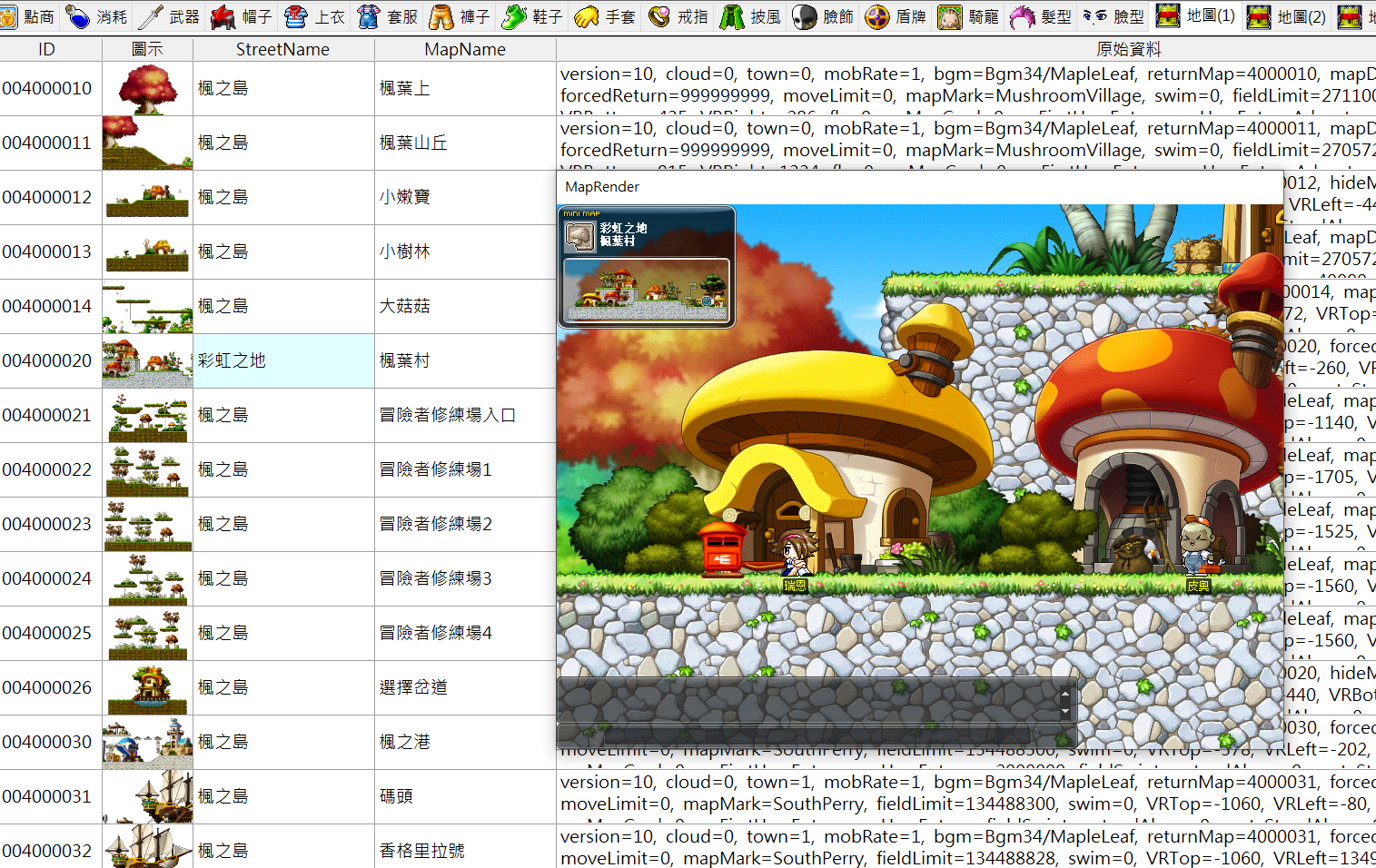The height and width of the screenshot is (868, 1376).
Task: Select thumbnail of 冒險者修練場入口 row
Action: 147,416
